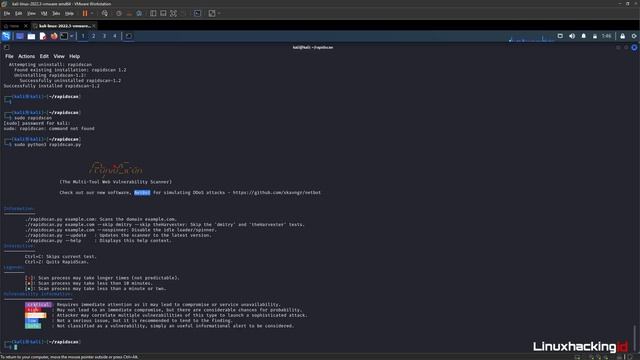Click the orange medium severity label
Viewport: 640px width, 360px height.
pos(36,315)
